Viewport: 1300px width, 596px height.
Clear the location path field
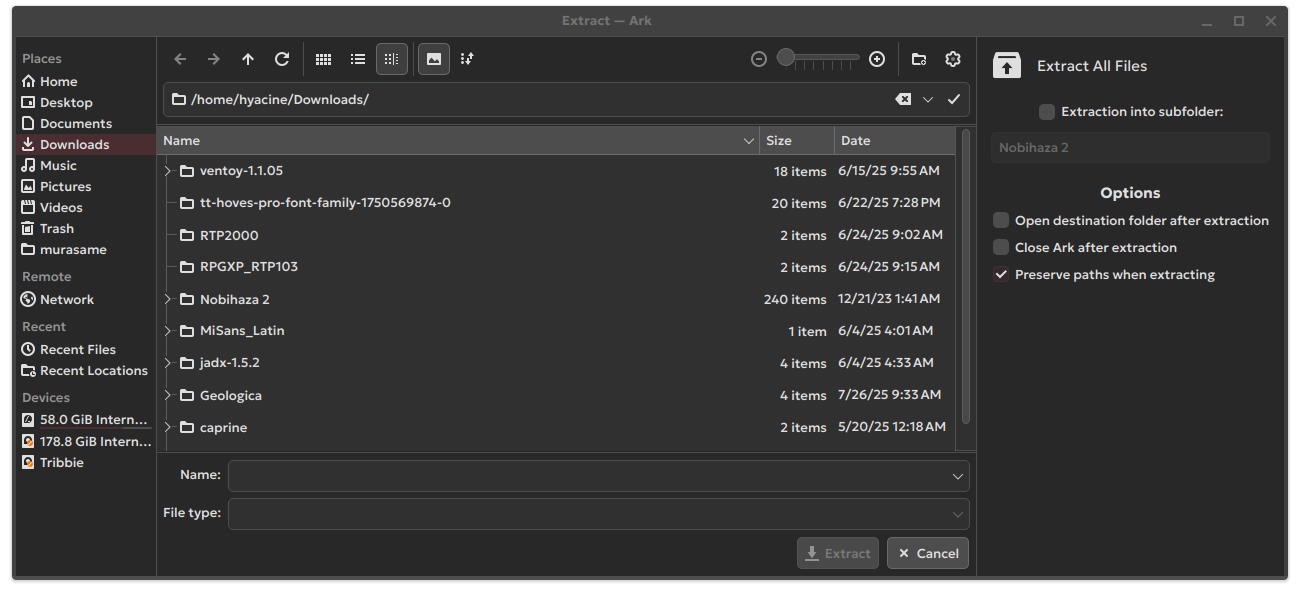click(x=902, y=100)
